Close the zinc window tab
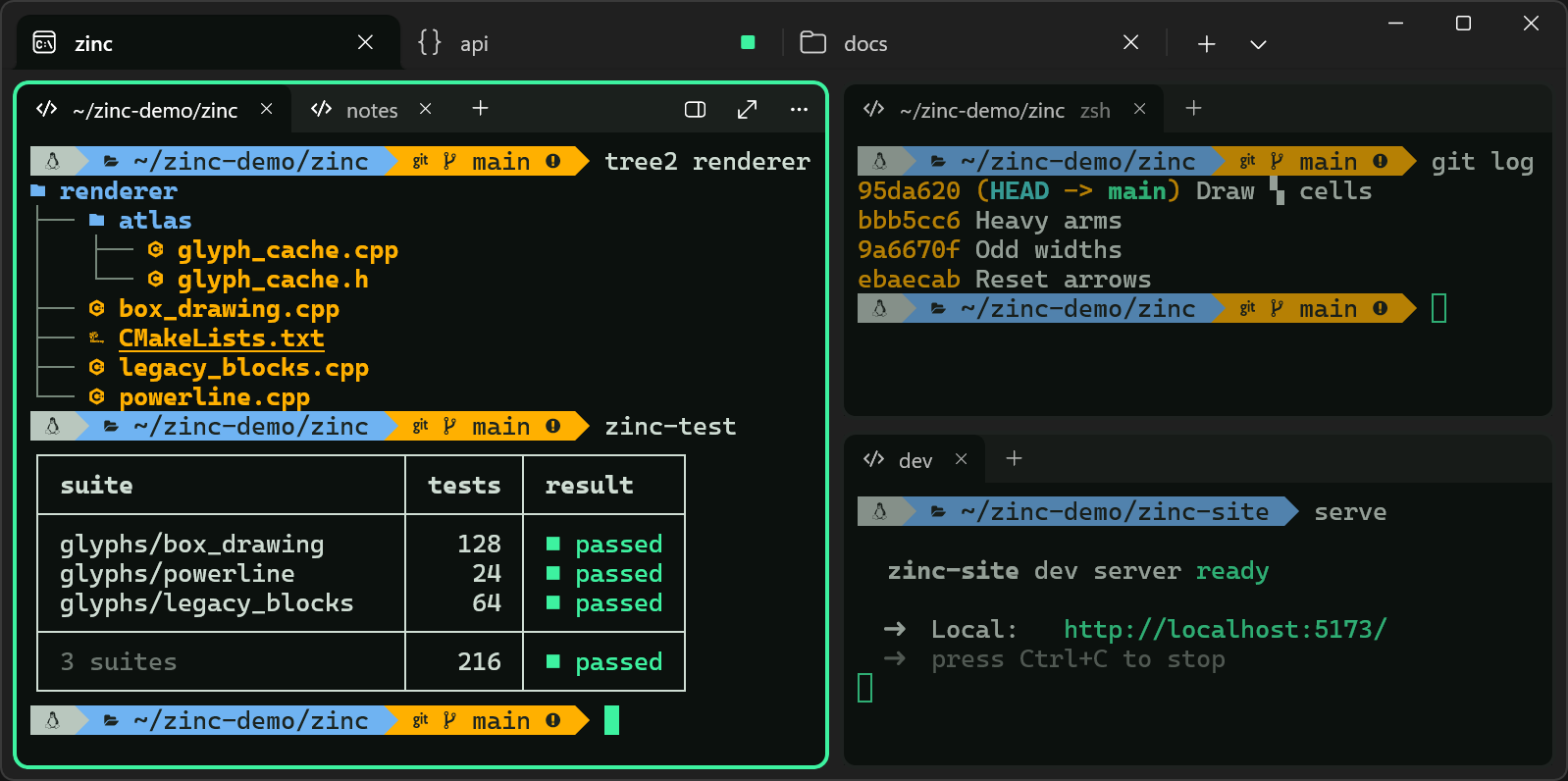Viewport: 1568px width, 781px height. pyautogui.click(x=365, y=42)
